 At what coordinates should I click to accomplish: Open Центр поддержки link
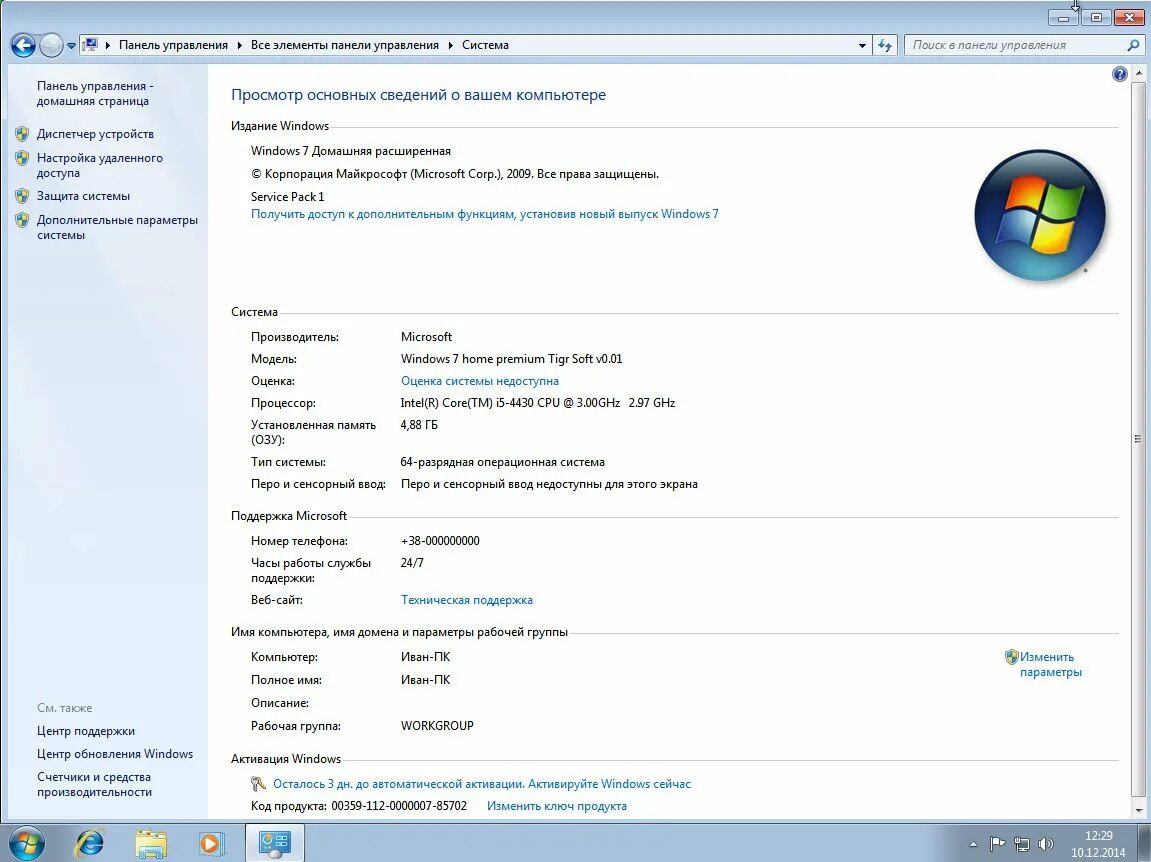(86, 731)
